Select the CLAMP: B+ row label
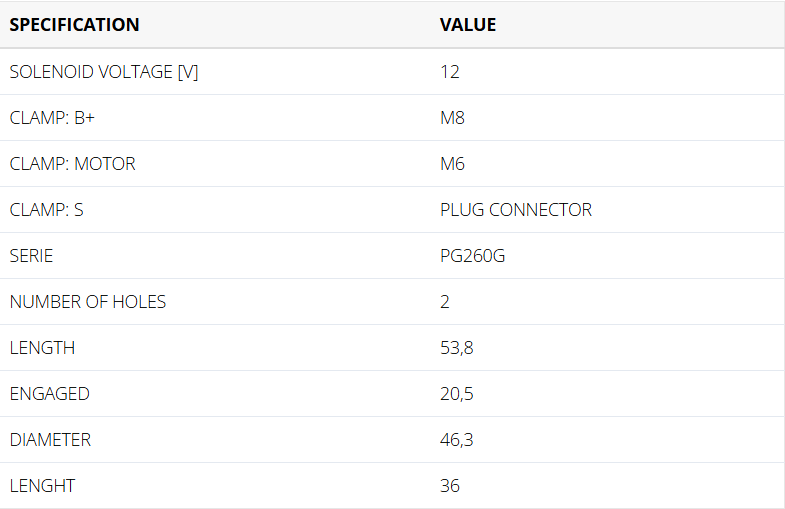Viewport: 785px width, 509px height. [x=52, y=118]
